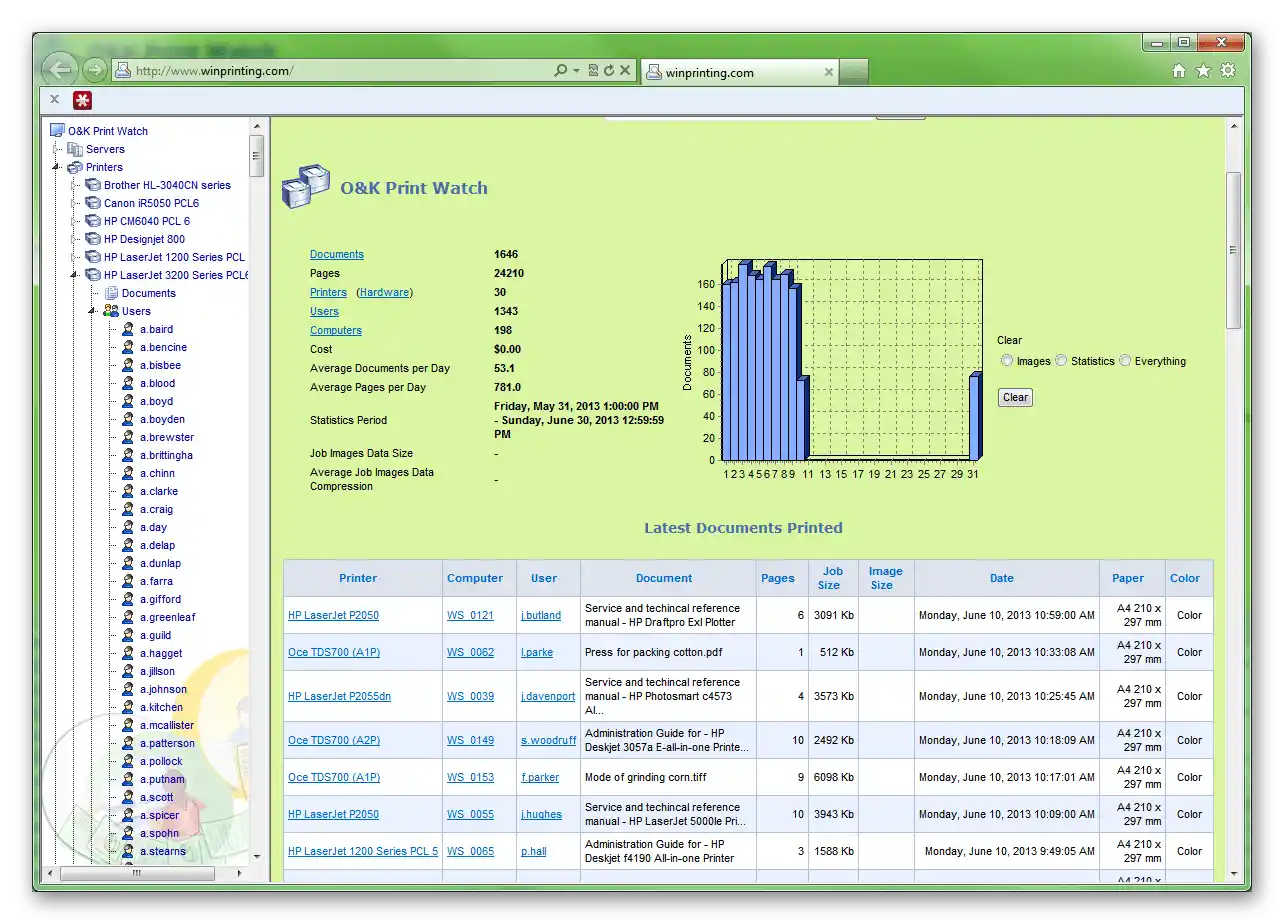Open browser Tools gear icon

pyautogui.click(x=1228, y=71)
